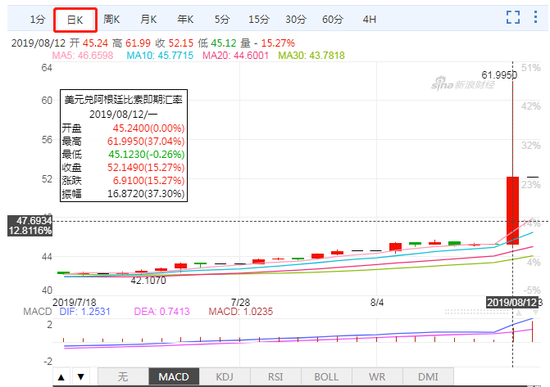
Task: Click the 8/4 date axis label
Action: 377,302
